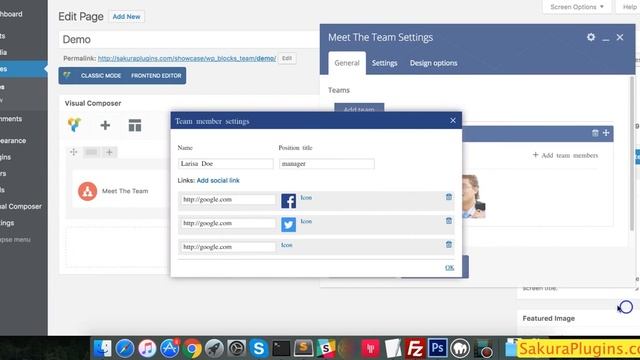
Task: Click Icon link on third social row
Action: click(x=287, y=245)
